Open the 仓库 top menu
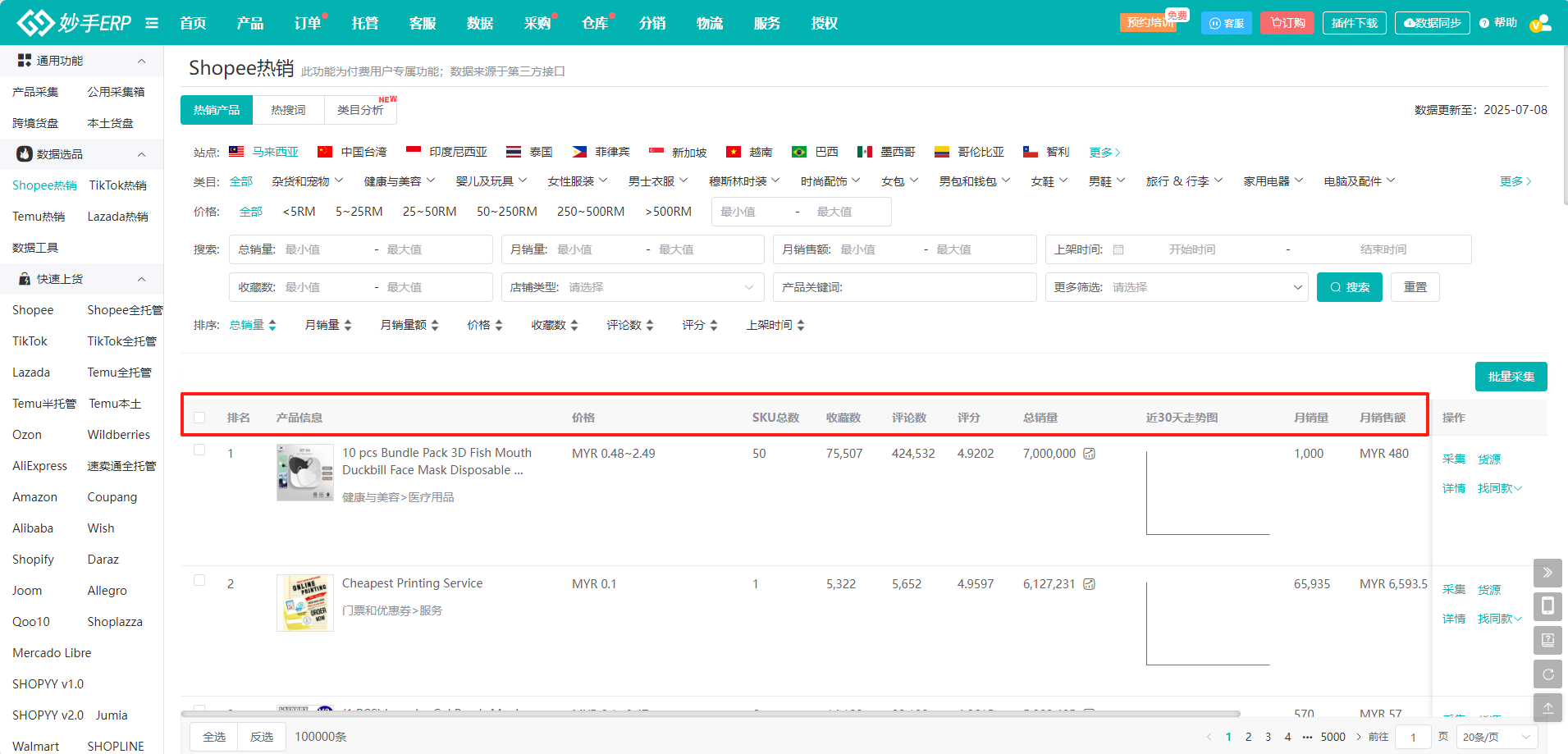The height and width of the screenshot is (754, 1568). (x=595, y=23)
